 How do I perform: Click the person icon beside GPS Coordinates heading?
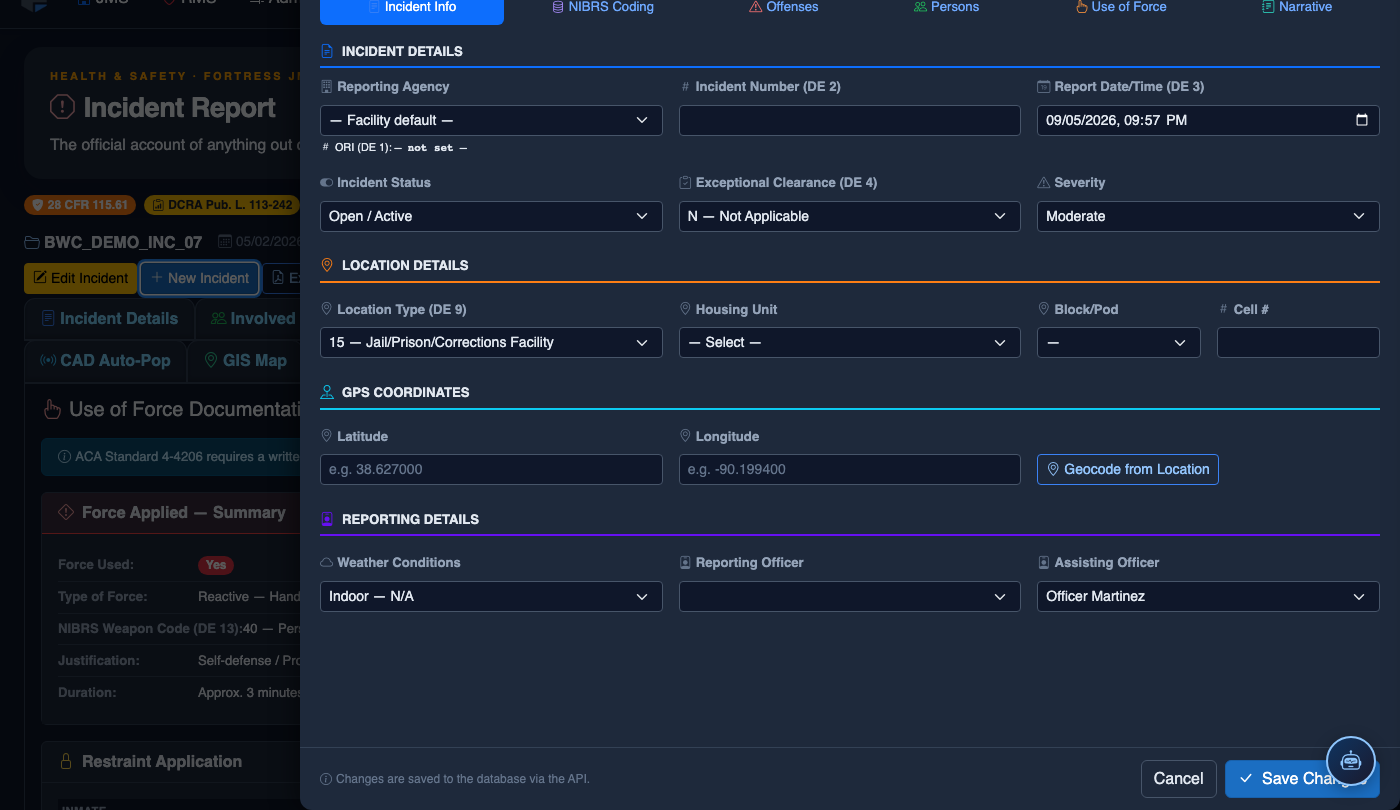tap(327, 392)
